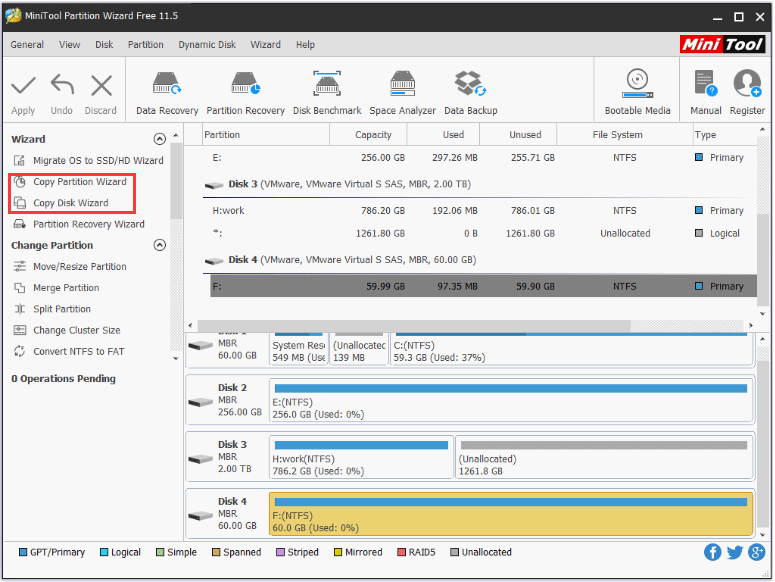
Task: Click the Move/Resize Partition link
Action: click(x=80, y=267)
